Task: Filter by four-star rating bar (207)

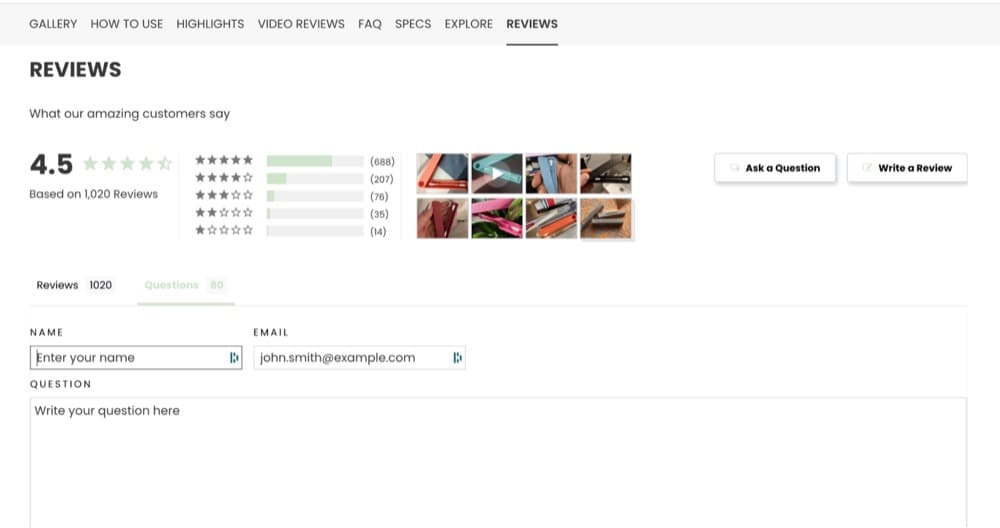Action: [315, 179]
